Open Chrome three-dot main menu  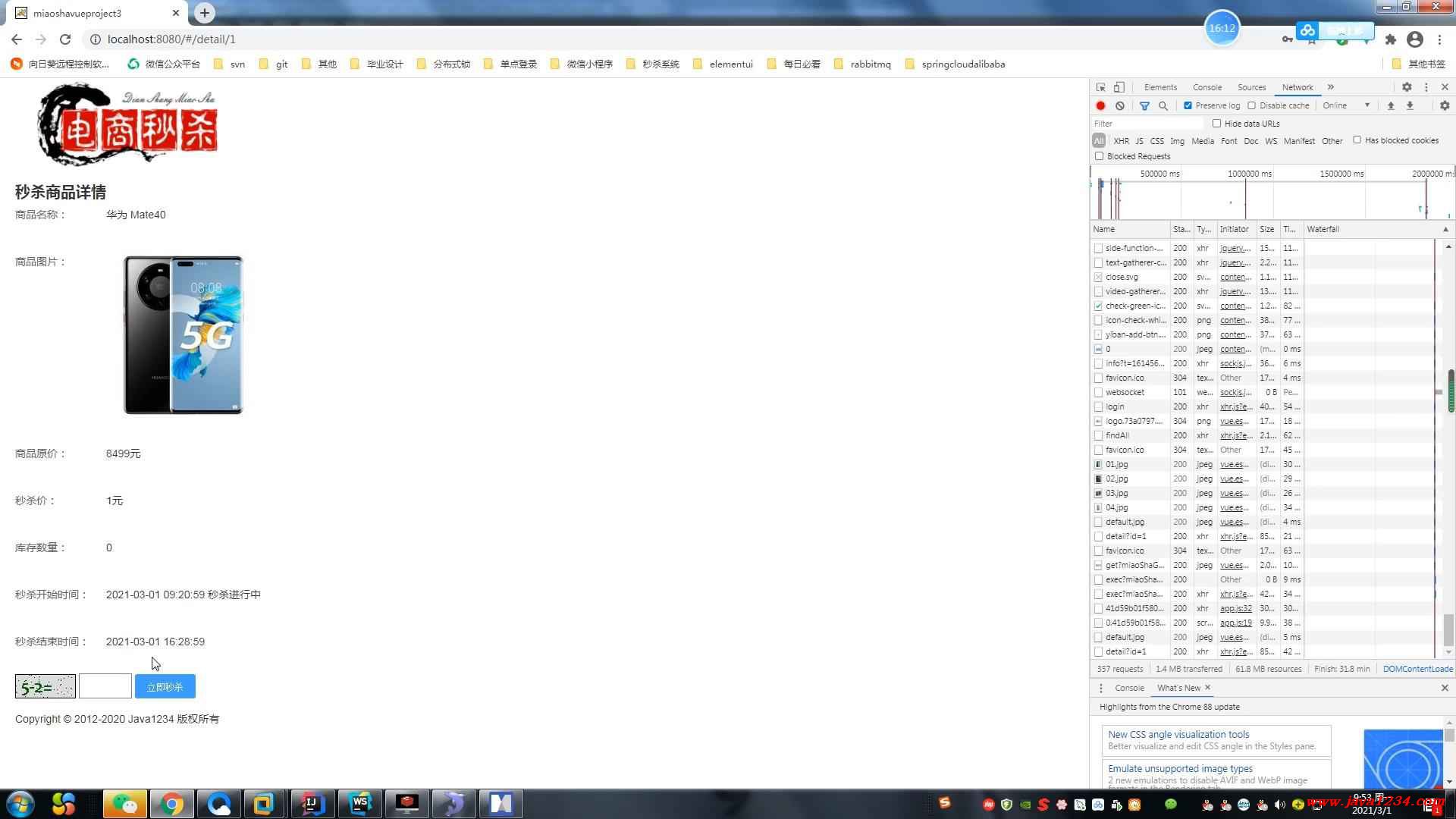pyautogui.click(x=1439, y=39)
